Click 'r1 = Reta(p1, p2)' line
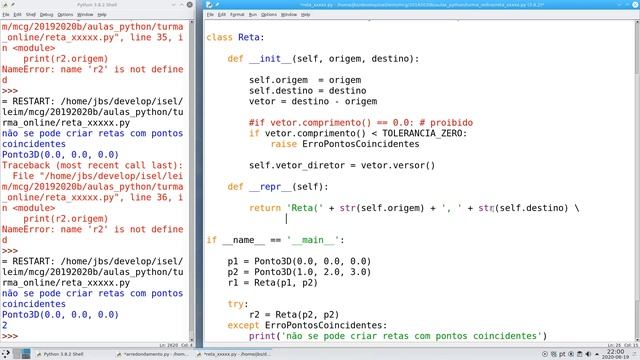Image resolution: width=640 pixels, height=360 pixels. 272,282
